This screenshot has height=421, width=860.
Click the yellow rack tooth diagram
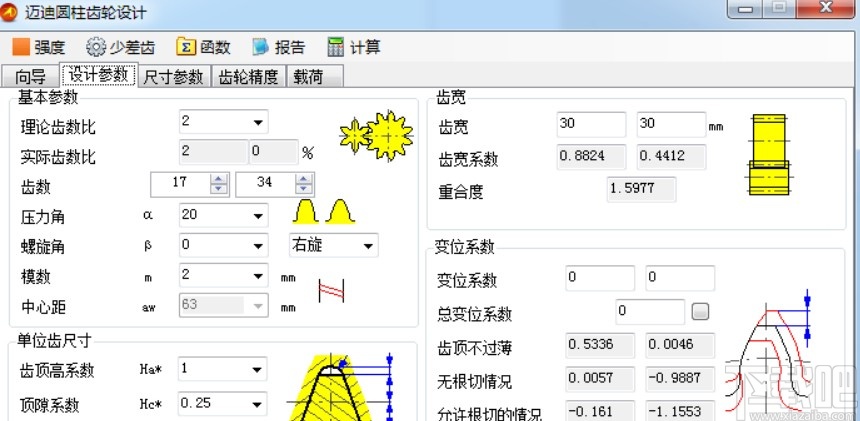[341, 388]
